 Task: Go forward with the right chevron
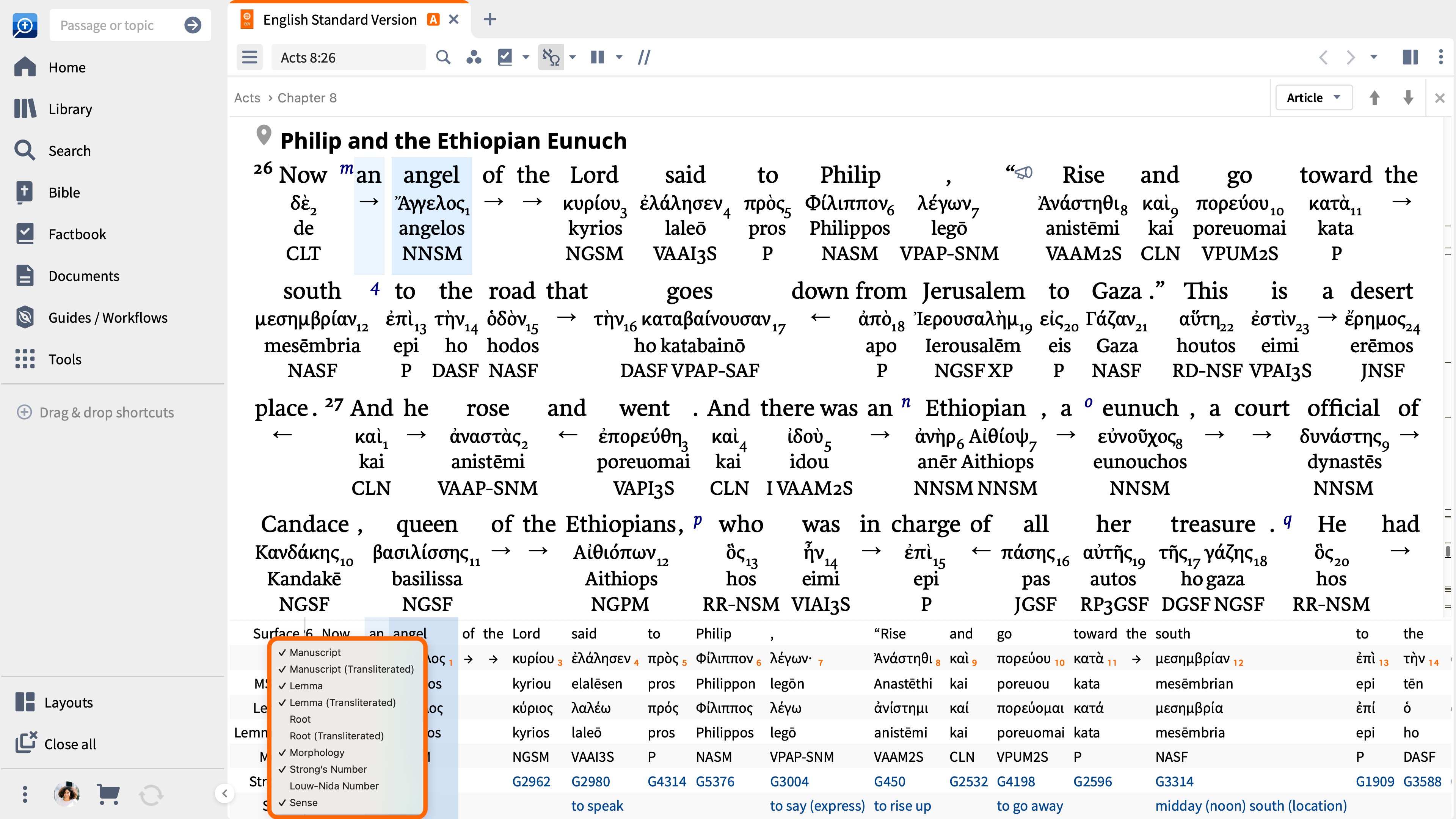tap(1350, 57)
